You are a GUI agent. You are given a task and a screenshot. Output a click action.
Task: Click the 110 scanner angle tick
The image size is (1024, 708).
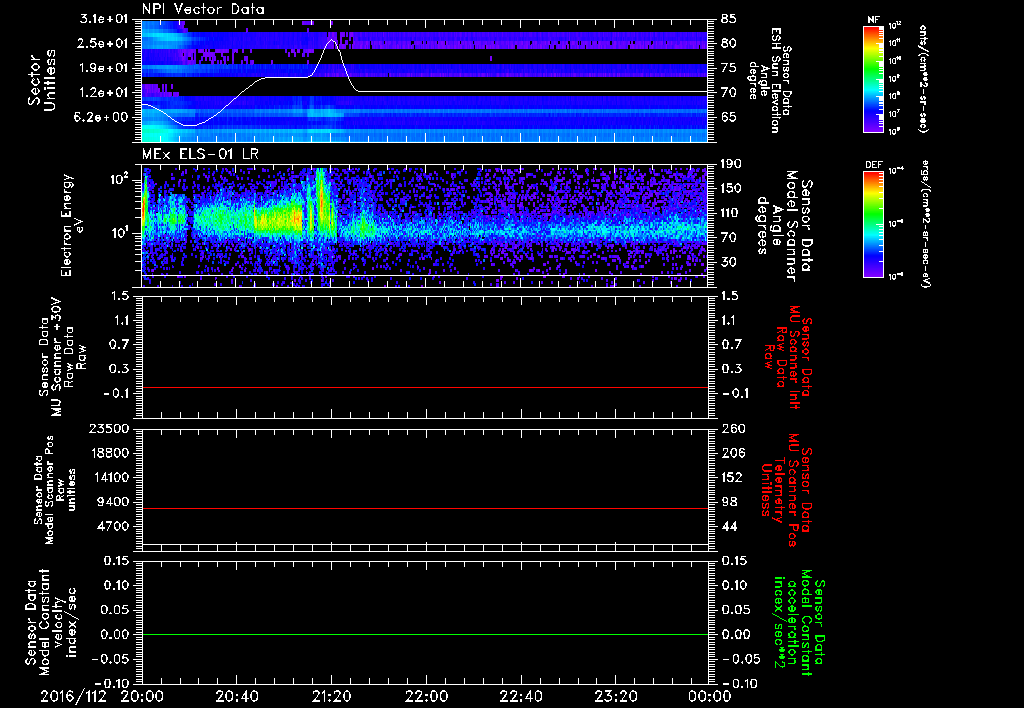click(x=731, y=213)
